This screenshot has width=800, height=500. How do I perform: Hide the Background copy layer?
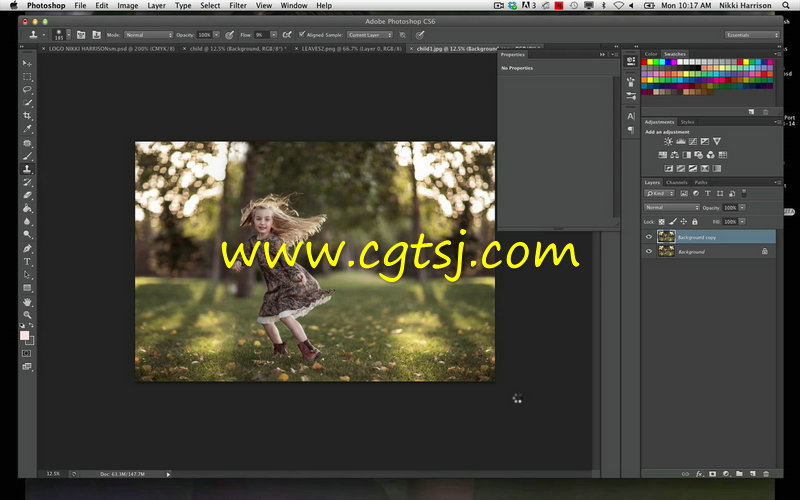click(649, 237)
